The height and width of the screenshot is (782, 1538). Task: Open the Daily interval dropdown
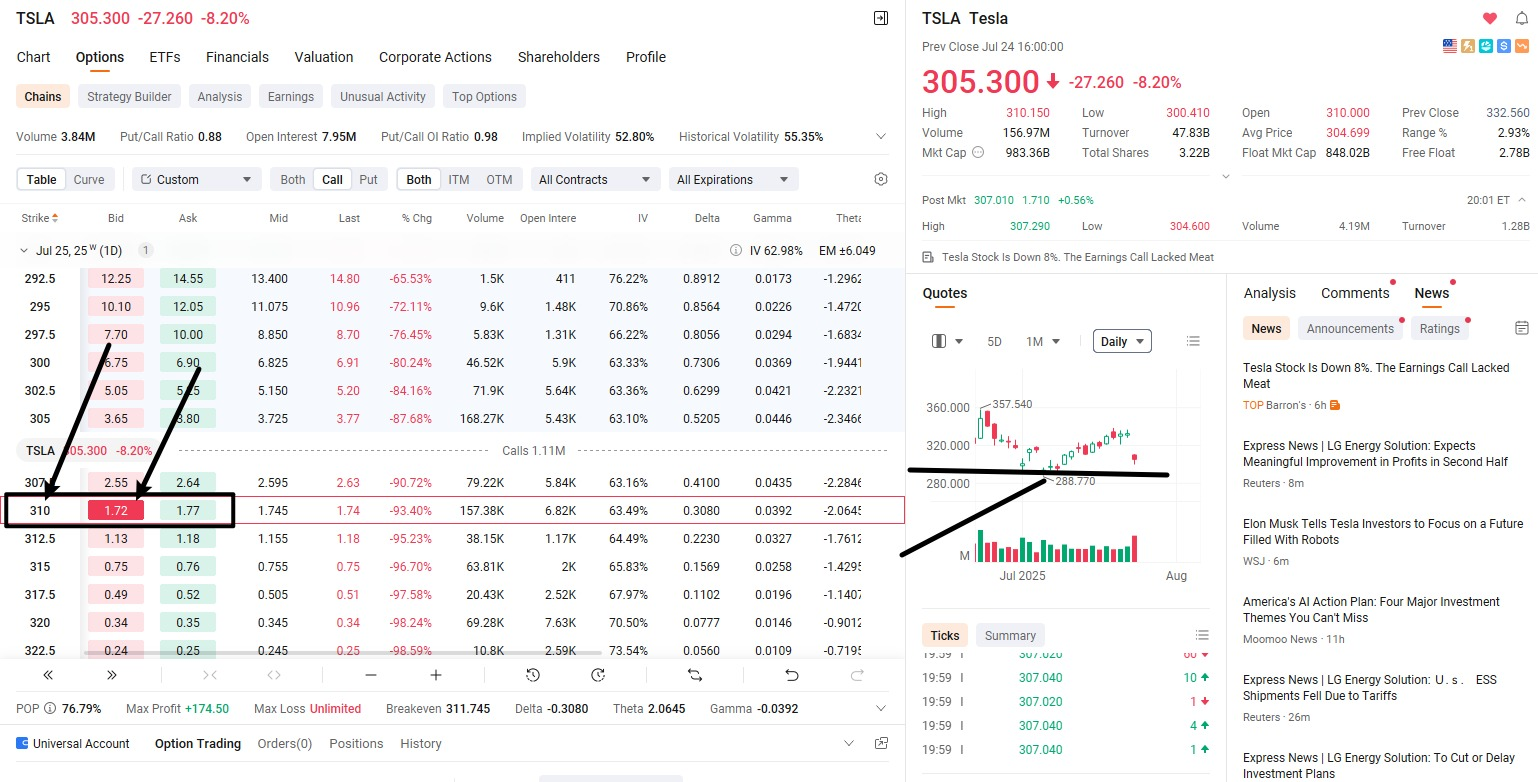[x=1122, y=341]
